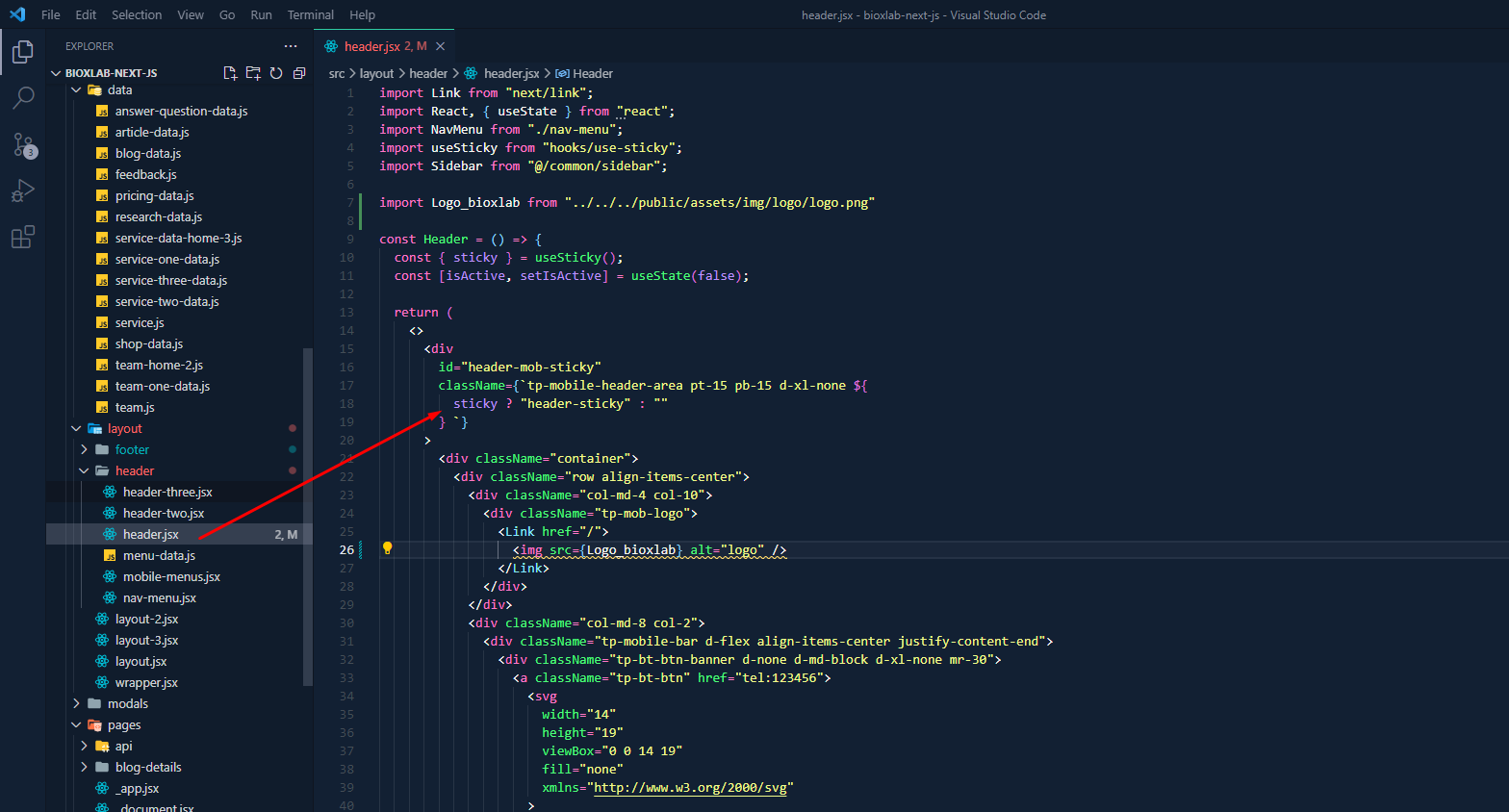Open Source Control view icon
This screenshot has height=812, width=1509.
(23, 144)
